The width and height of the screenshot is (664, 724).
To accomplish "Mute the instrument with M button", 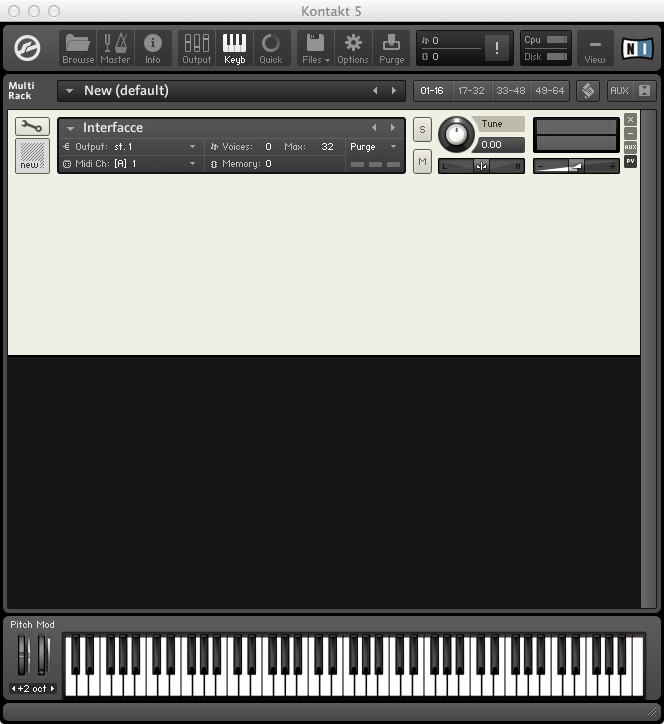I will [x=422, y=161].
